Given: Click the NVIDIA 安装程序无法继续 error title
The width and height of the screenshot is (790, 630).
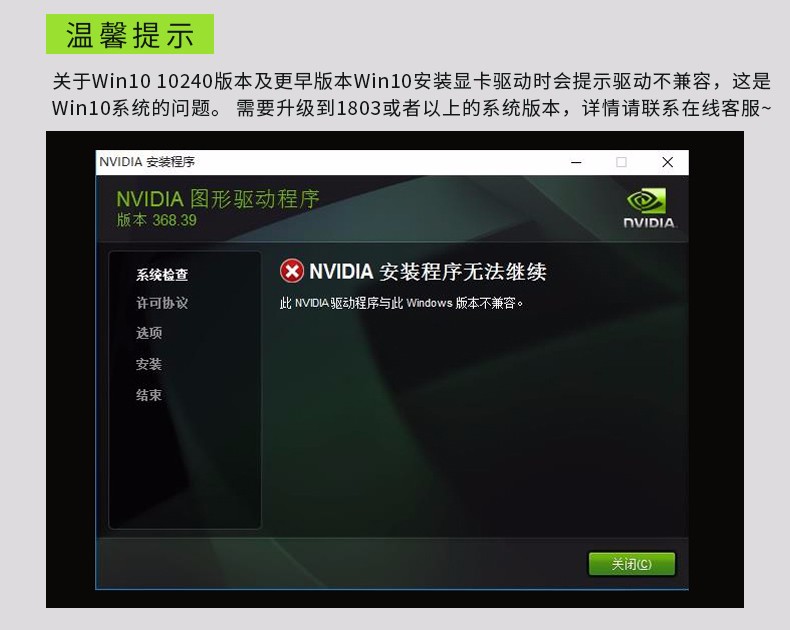Looking at the screenshot, I should [x=428, y=272].
